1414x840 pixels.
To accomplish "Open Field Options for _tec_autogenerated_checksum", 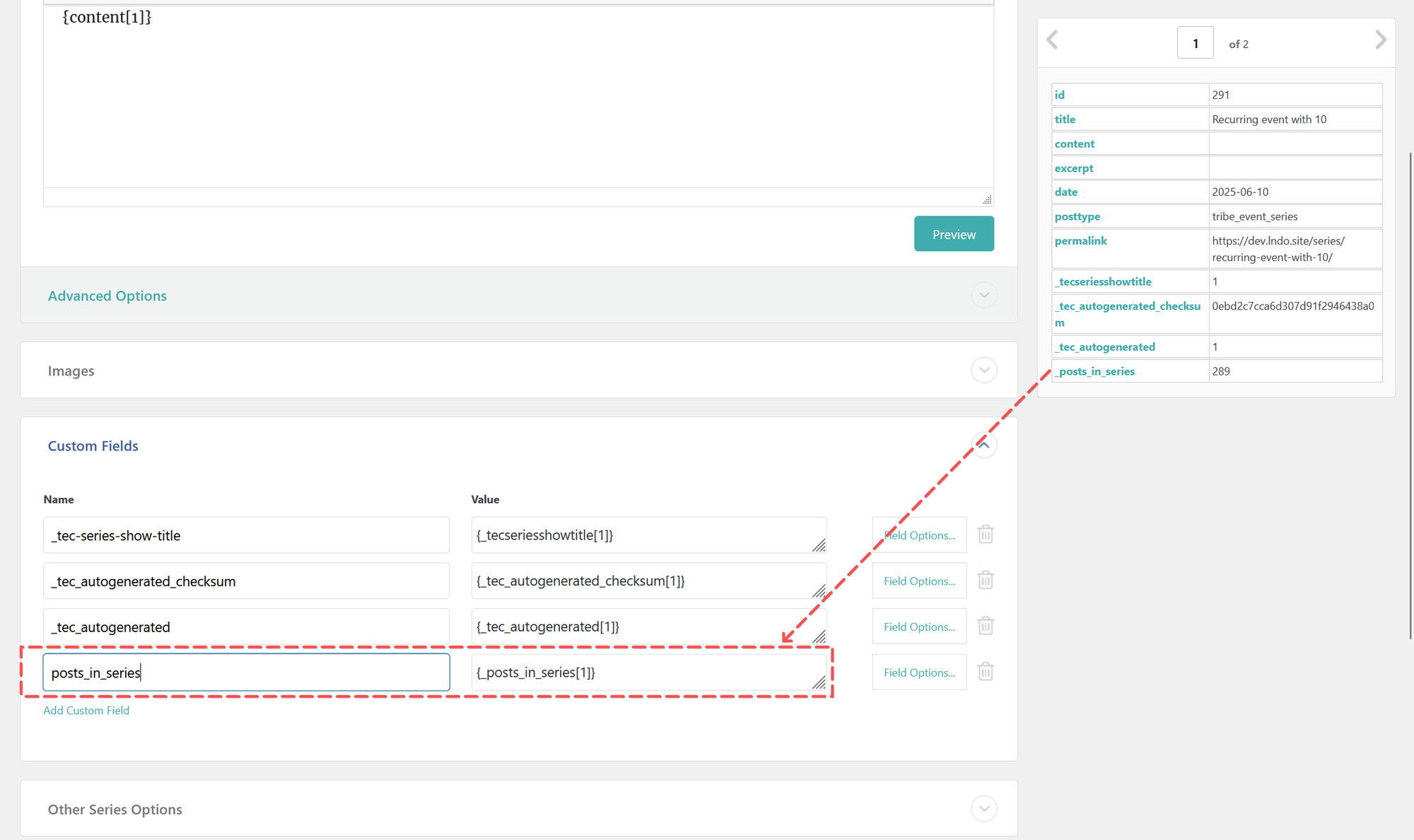I will [x=918, y=581].
